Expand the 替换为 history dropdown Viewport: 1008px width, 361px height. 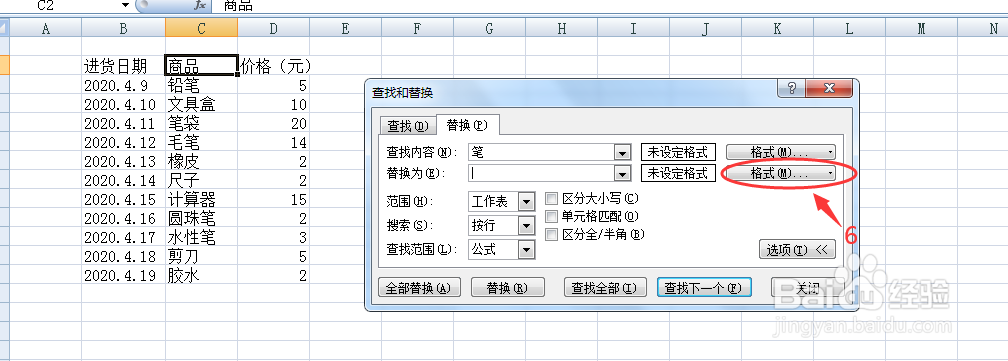point(622,173)
